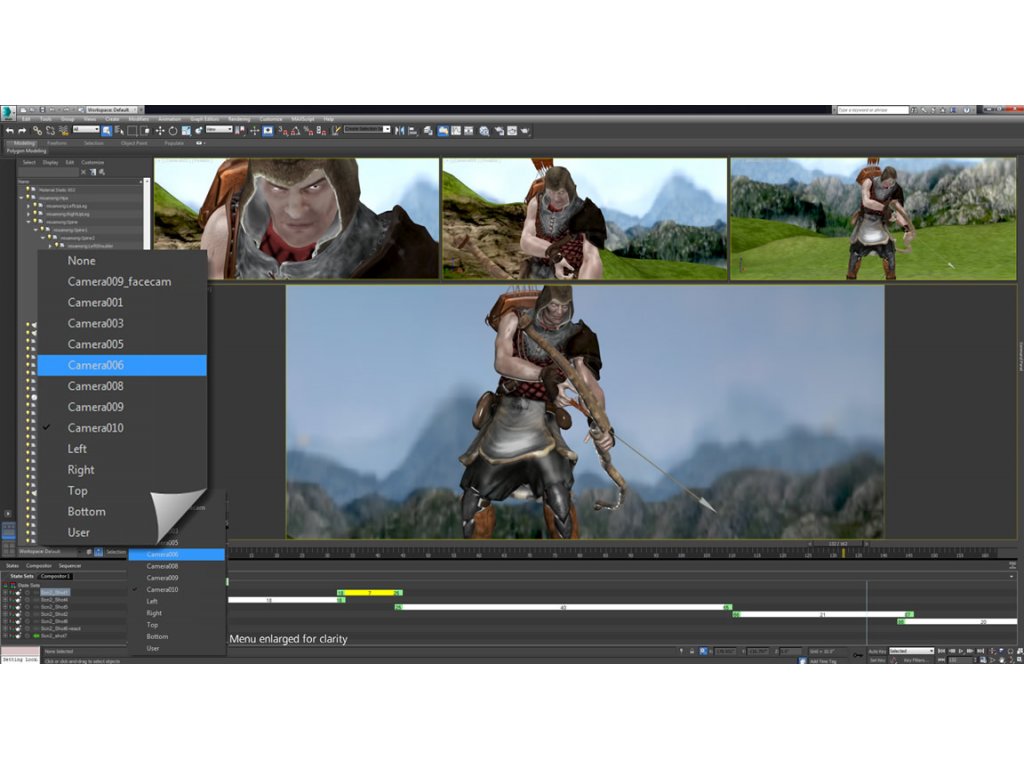Toggle the radio circle beside Scn2_Shot4
1024x768 pixels.
tap(27, 599)
